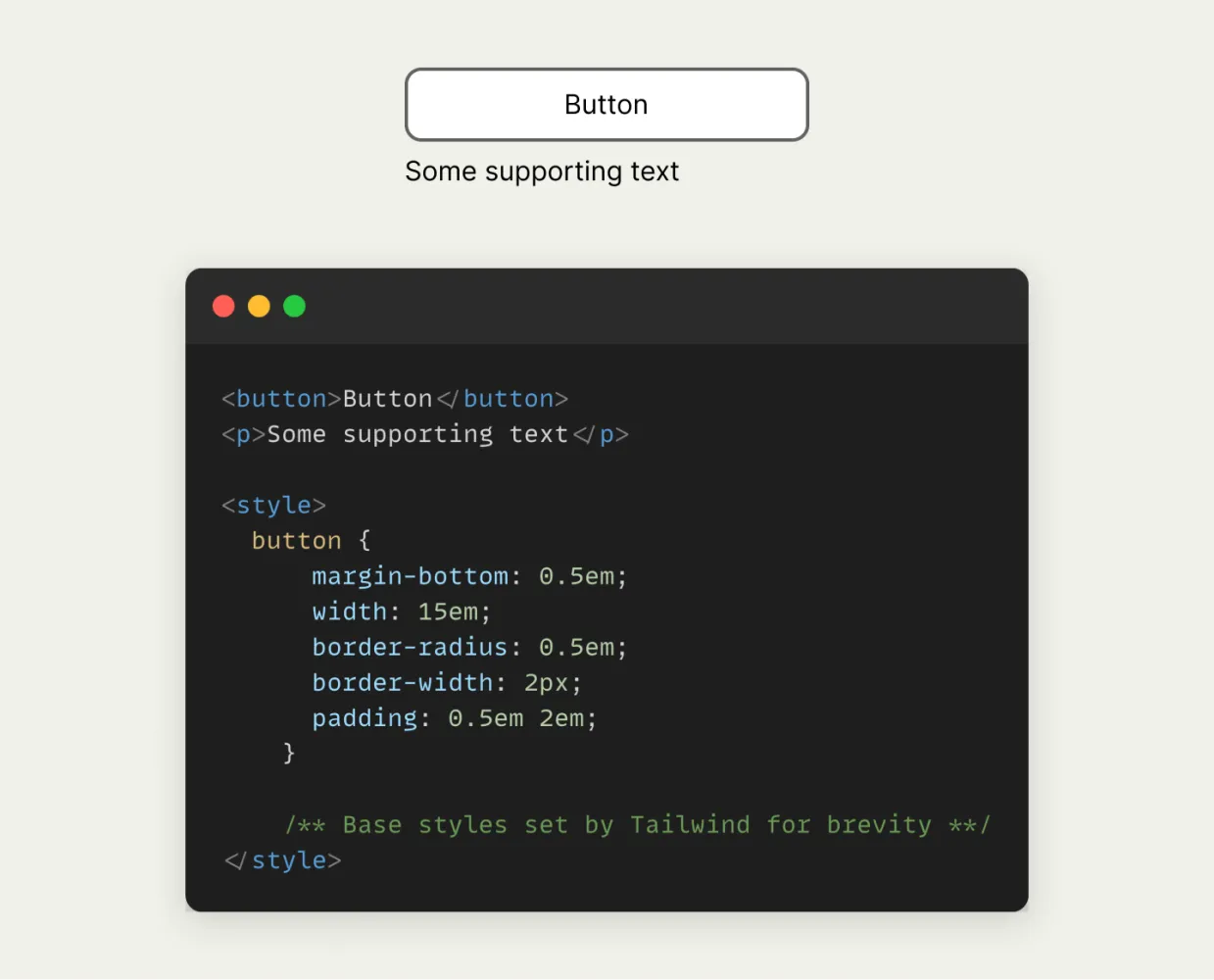Click the opening button tag in code
1214x980 pixels.
tap(281, 399)
